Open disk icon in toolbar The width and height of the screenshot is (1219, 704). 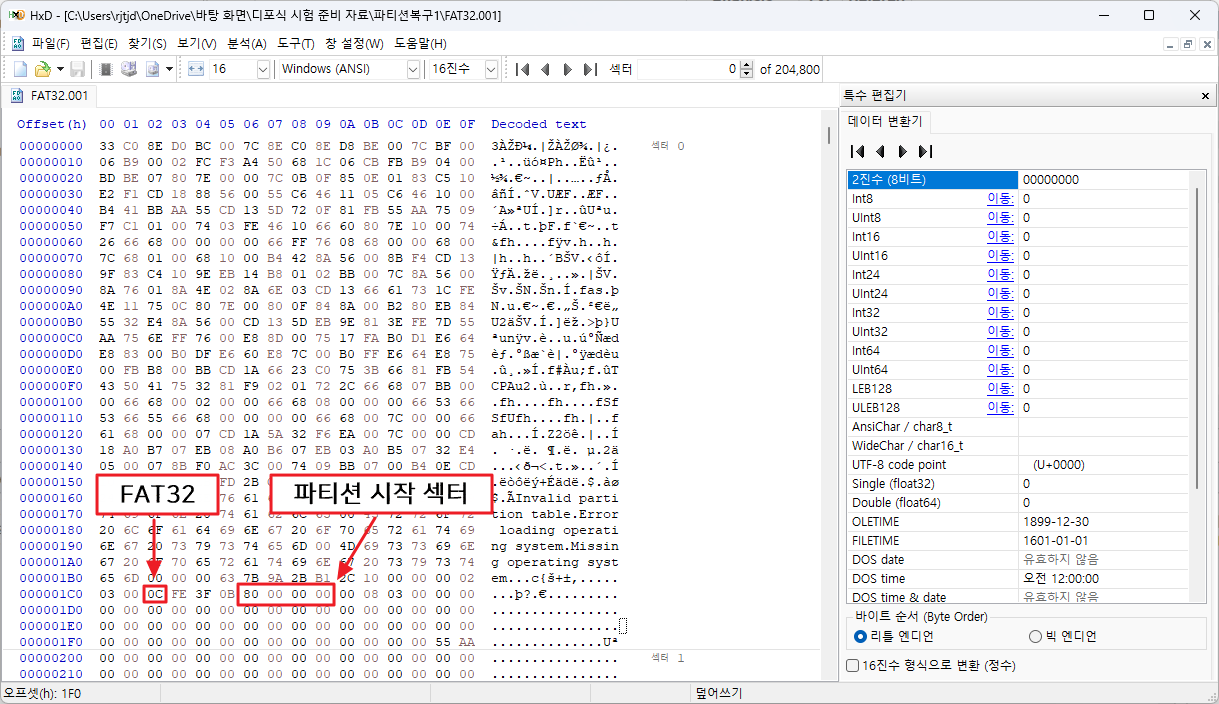click(129, 69)
